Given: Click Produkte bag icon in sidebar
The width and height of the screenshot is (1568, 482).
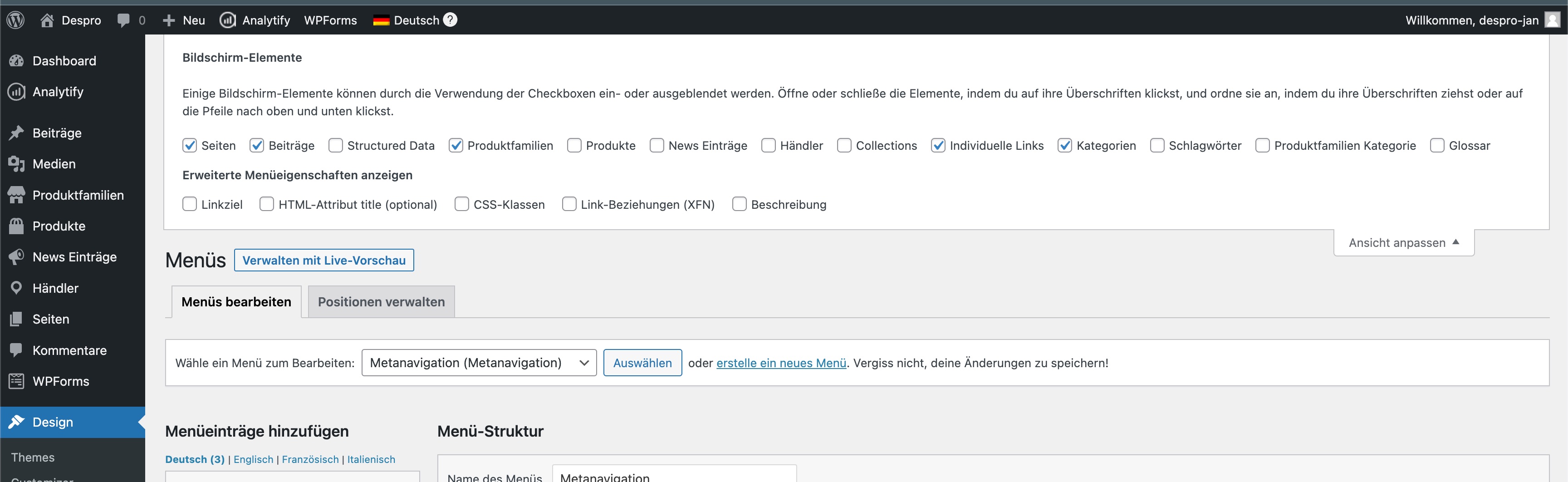Looking at the screenshot, I should [x=16, y=226].
